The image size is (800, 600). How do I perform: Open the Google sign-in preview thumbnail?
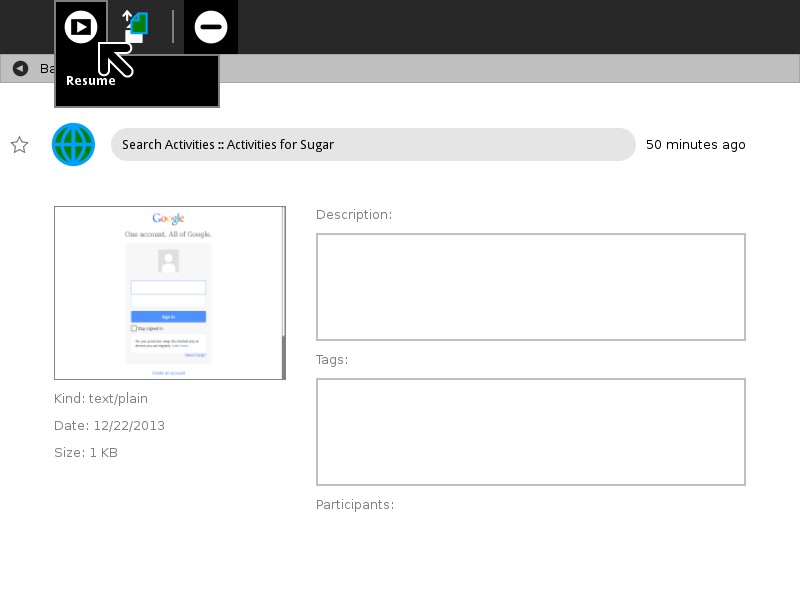[x=169, y=292]
